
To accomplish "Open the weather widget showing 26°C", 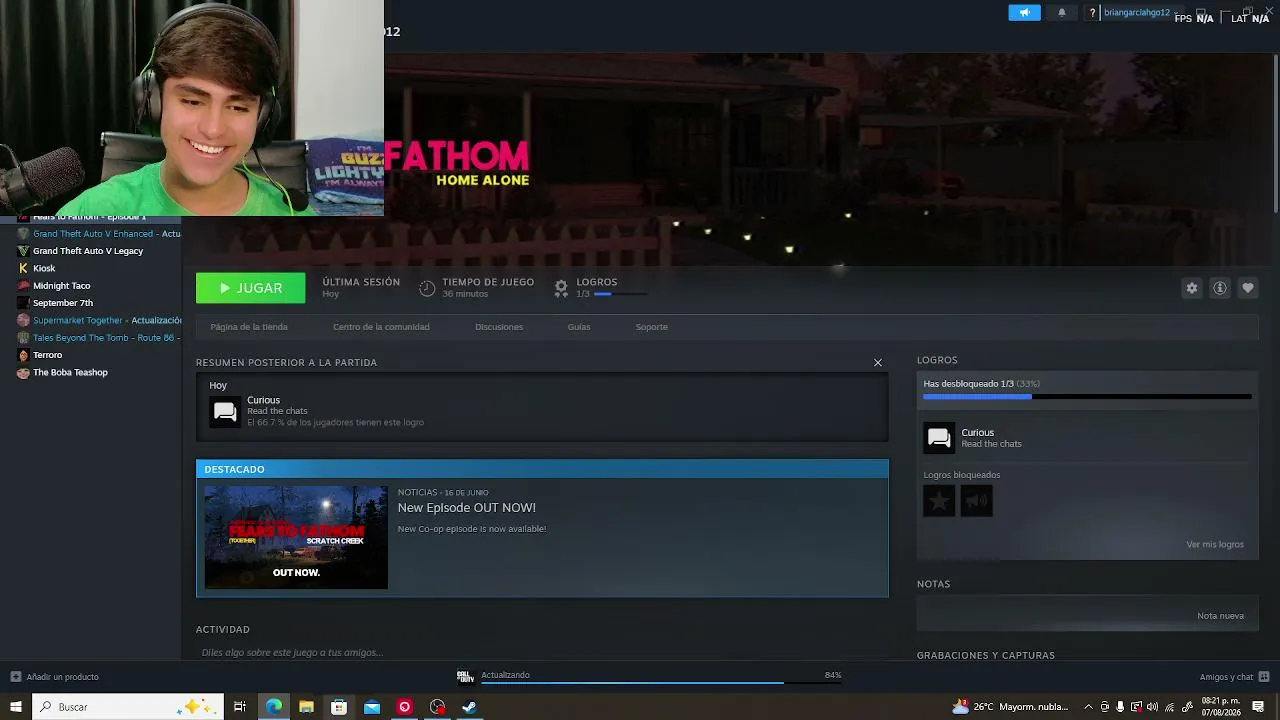I will [x=1010, y=707].
